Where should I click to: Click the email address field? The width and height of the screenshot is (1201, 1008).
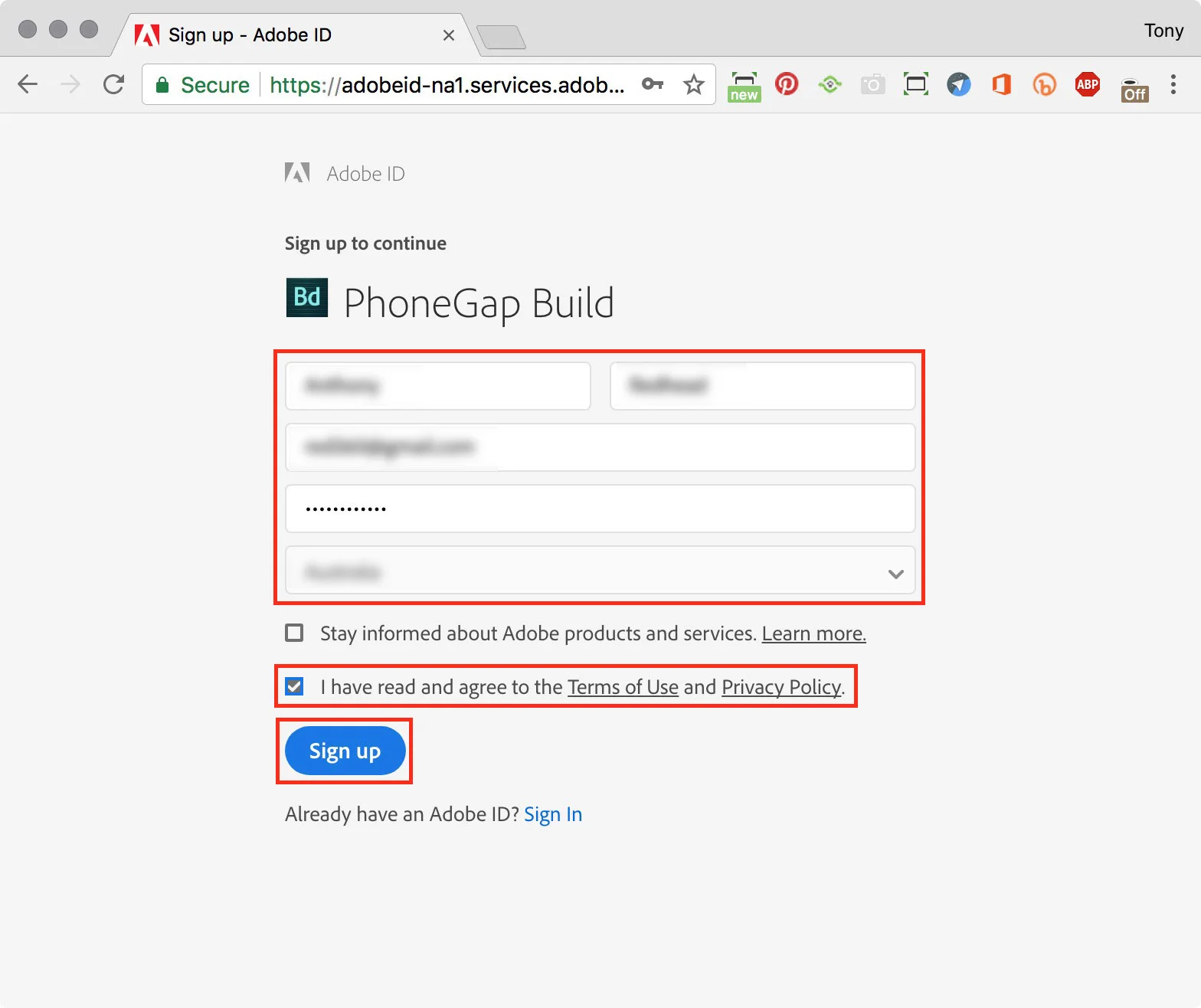tap(600, 447)
